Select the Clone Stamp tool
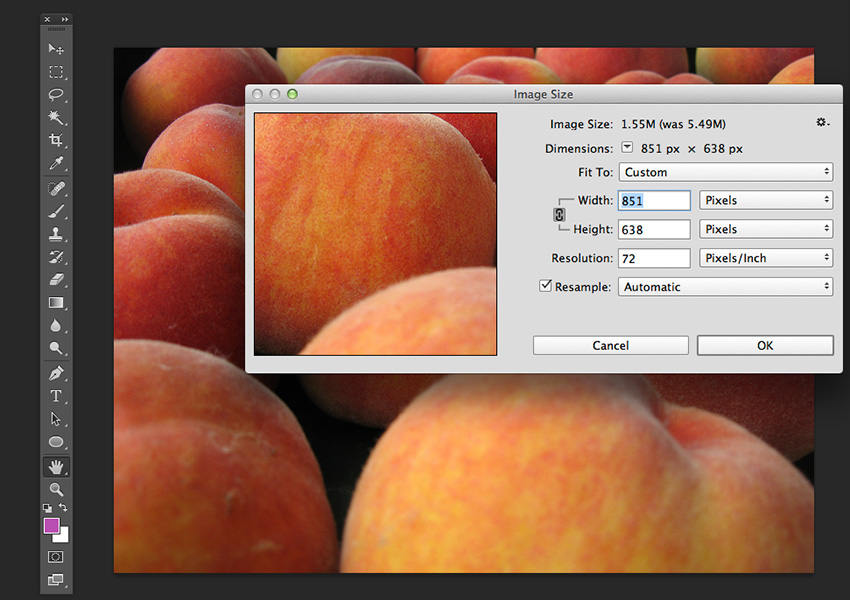Viewport: 850px width, 600px height. [x=56, y=236]
